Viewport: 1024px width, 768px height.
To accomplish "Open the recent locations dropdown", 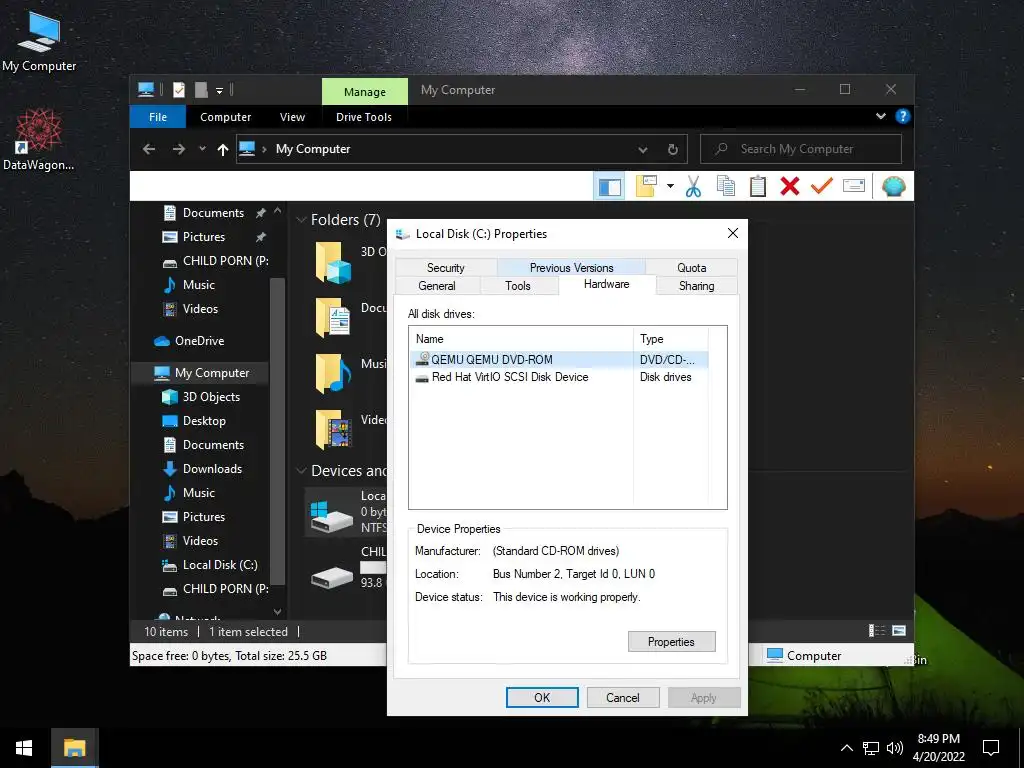I will [202, 149].
